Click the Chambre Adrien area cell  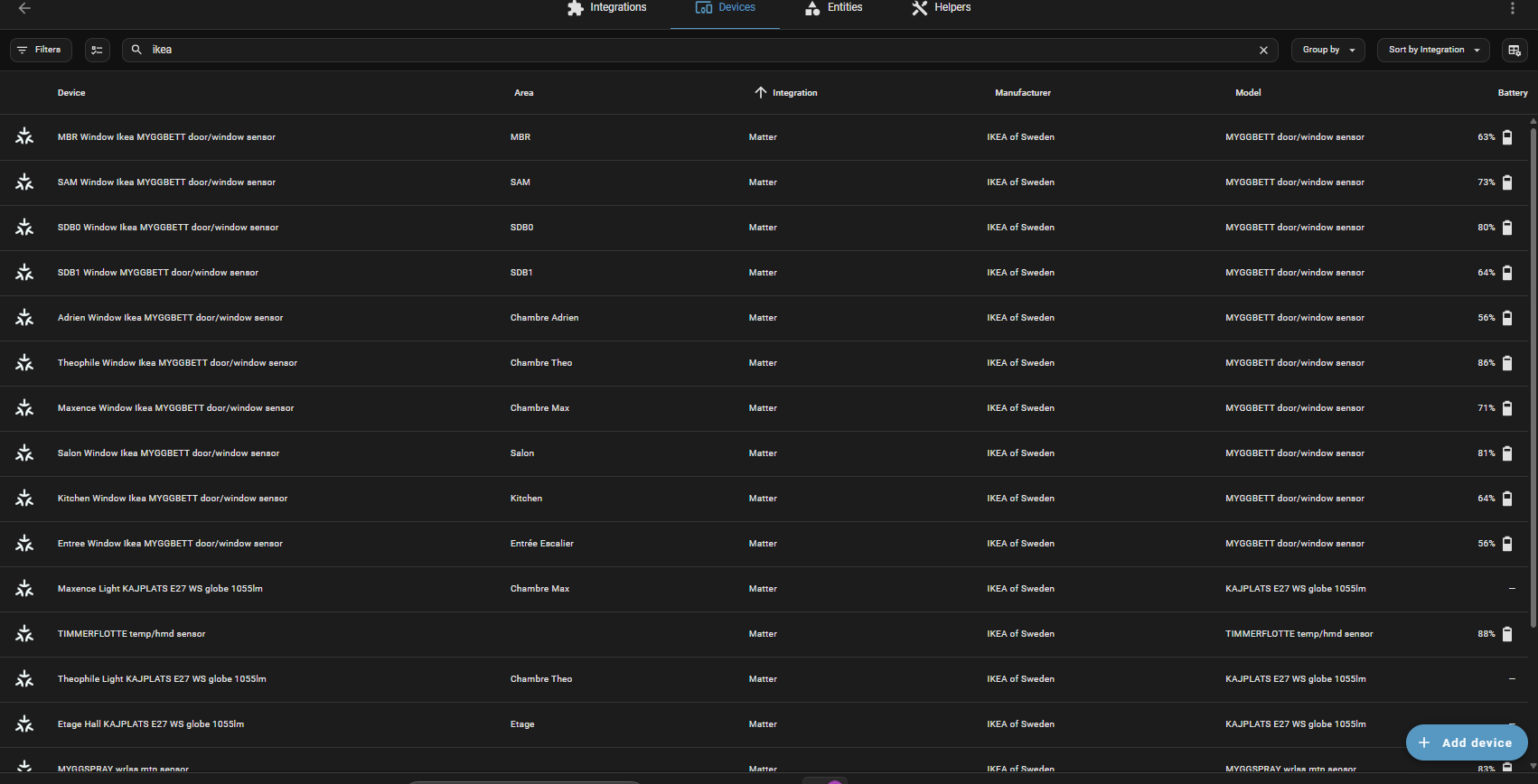[544, 318]
